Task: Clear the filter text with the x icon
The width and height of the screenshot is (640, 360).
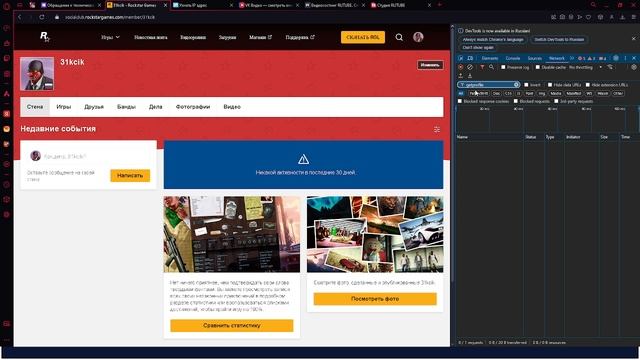Action: click(x=516, y=84)
